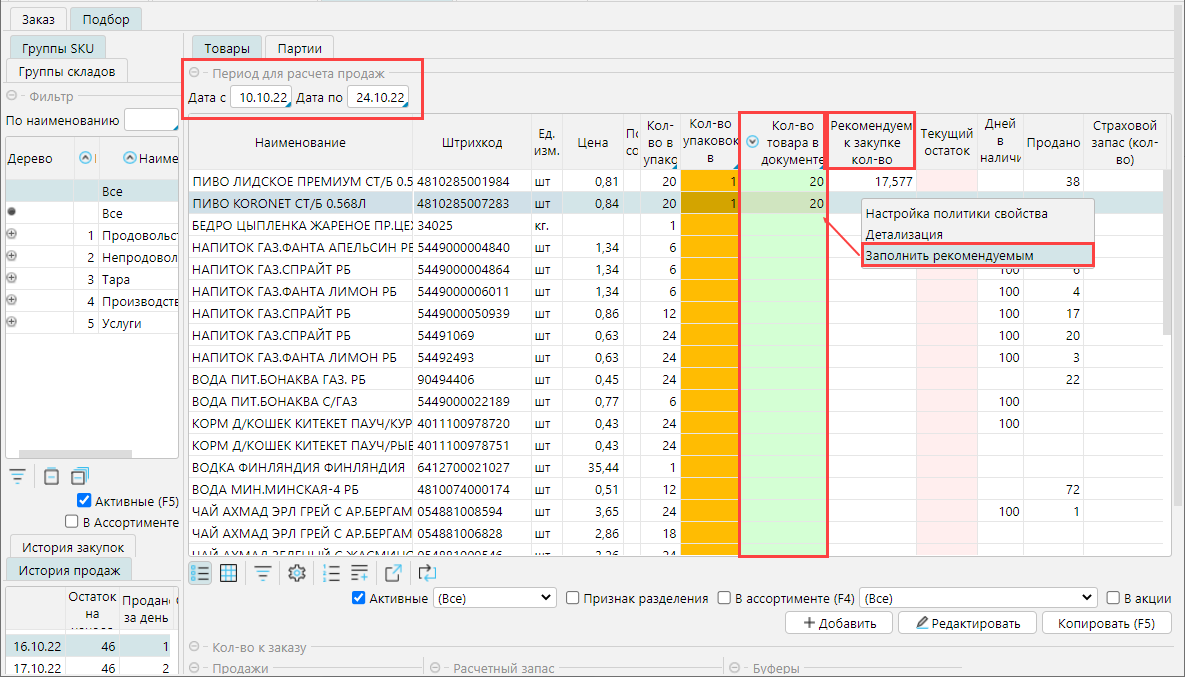This screenshot has height=677, width=1185.
Task: Enable the В акции checkbox
Action: pyautogui.click(x=1113, y=598)
